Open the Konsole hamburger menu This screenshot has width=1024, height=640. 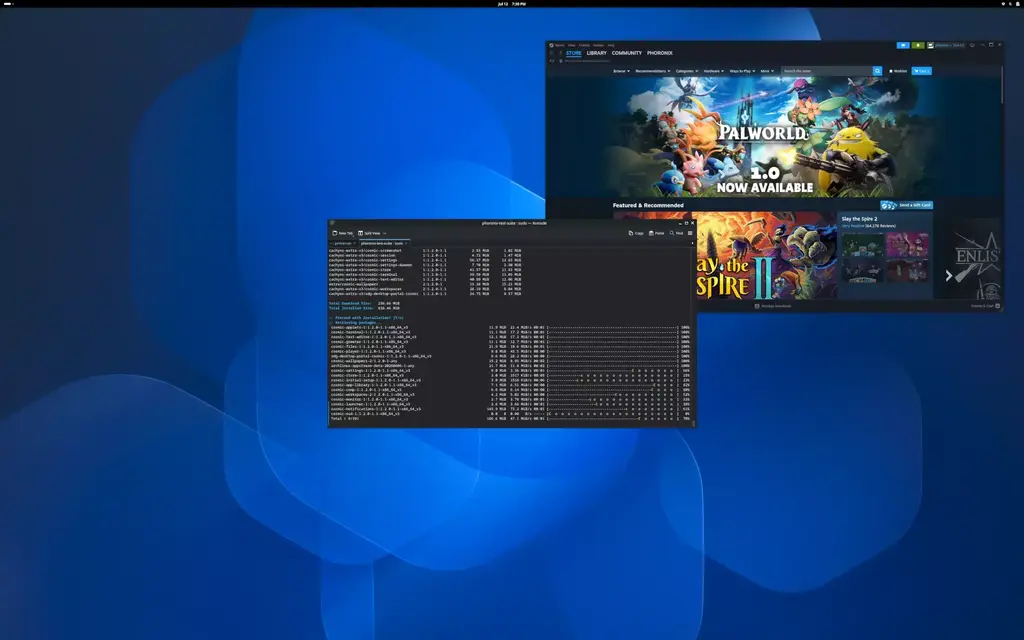point(690,233)
